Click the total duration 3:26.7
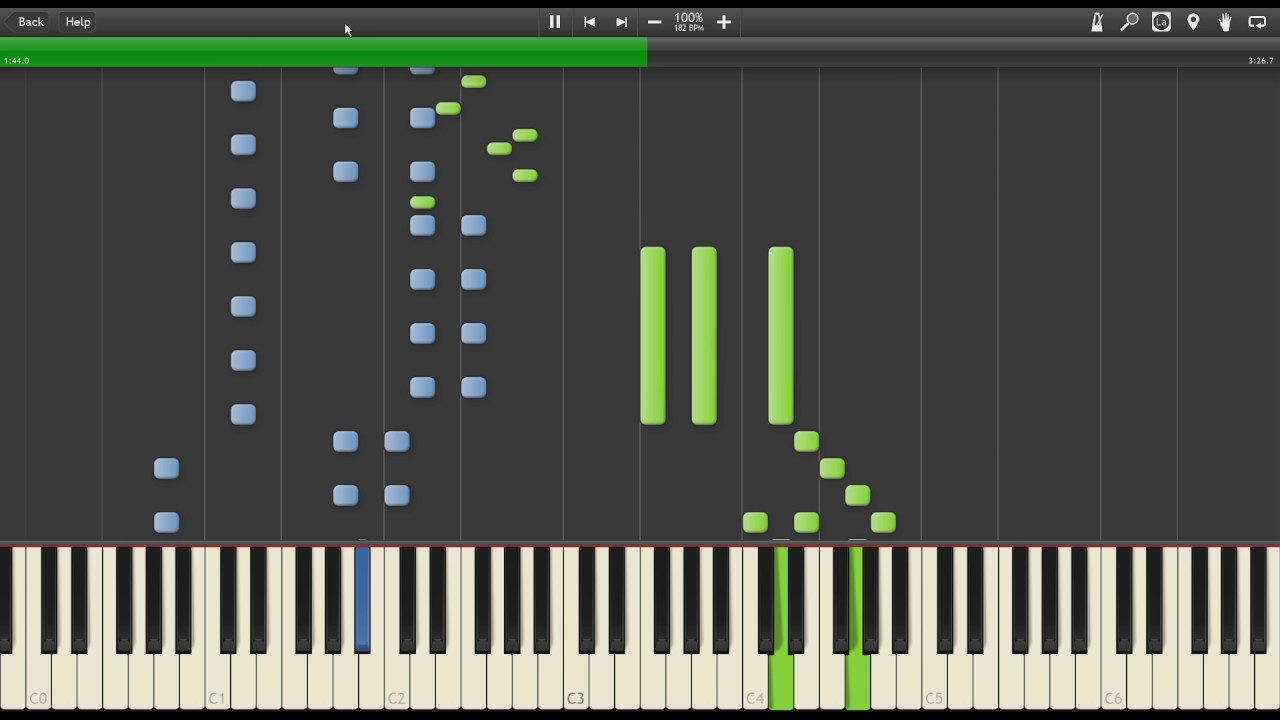This screenshot has width=1280, height=720. click(x=1261, y=61)
